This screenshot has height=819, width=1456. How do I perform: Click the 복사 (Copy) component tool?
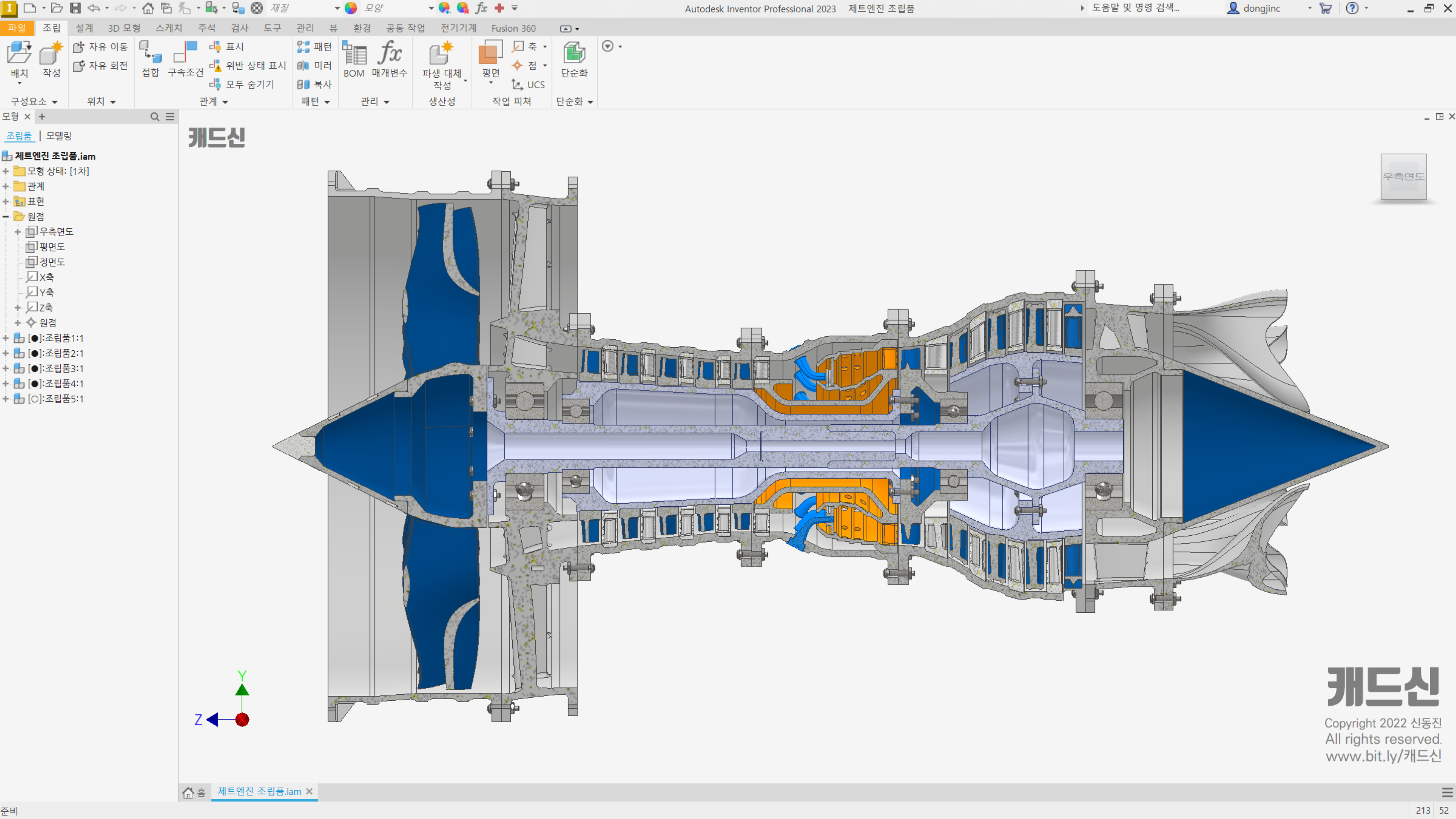314,84
